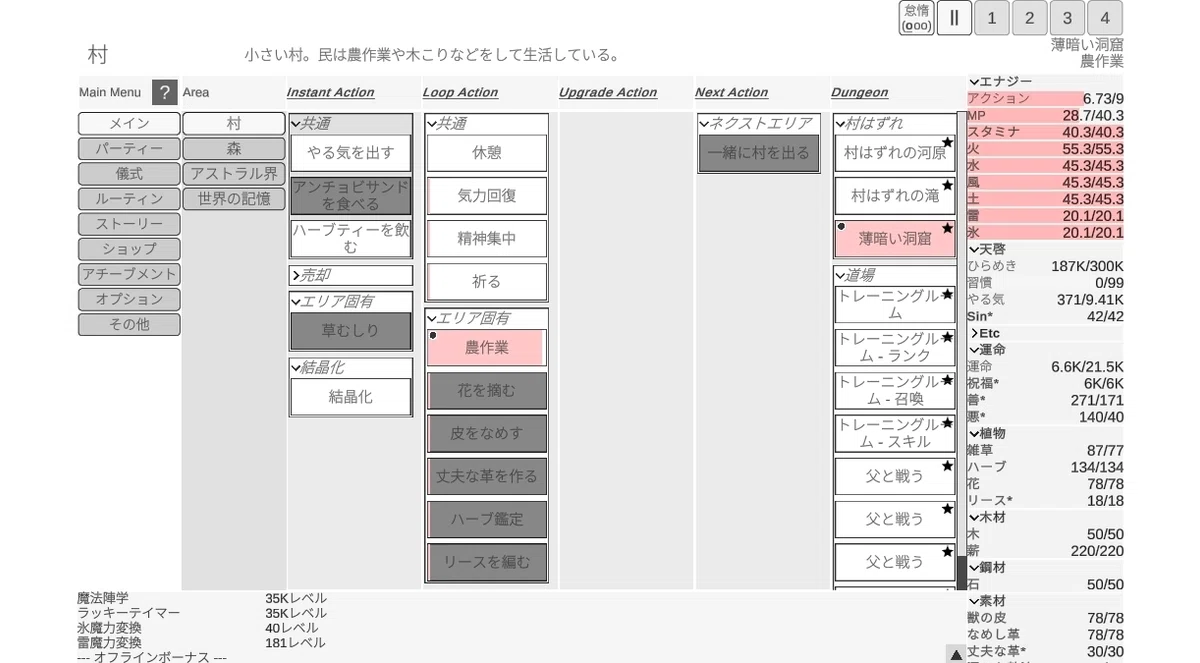Open the ショップ menu
Image resolution: width=1200 pixels, height=663 pixels.
point(129,249)
